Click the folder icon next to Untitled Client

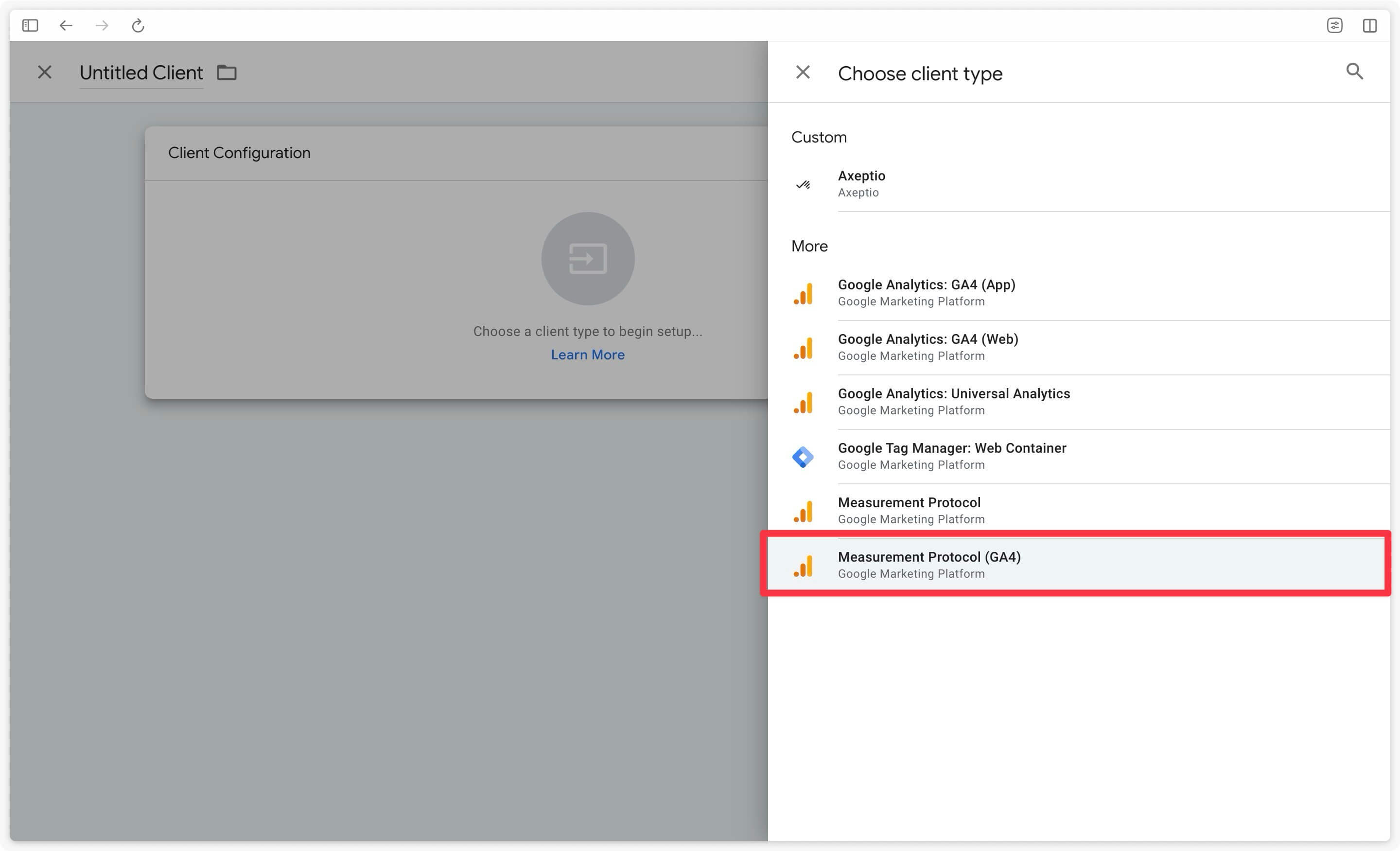tap(227, 73)
